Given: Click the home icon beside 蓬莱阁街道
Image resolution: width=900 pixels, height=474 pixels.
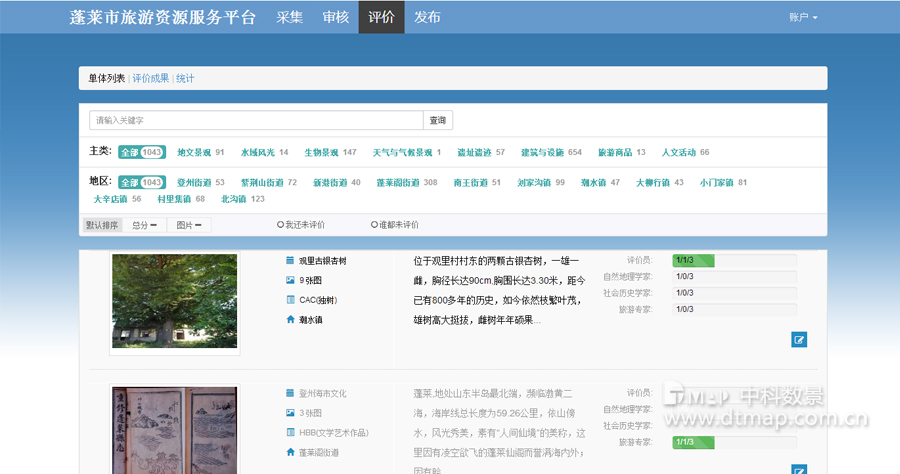Looking at the screenshot, I should click(290, 452).
